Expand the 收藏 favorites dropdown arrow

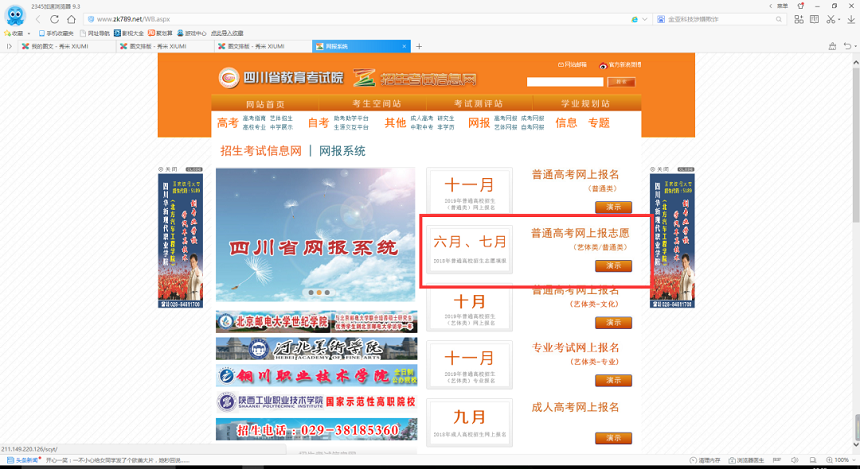(28, 33)
